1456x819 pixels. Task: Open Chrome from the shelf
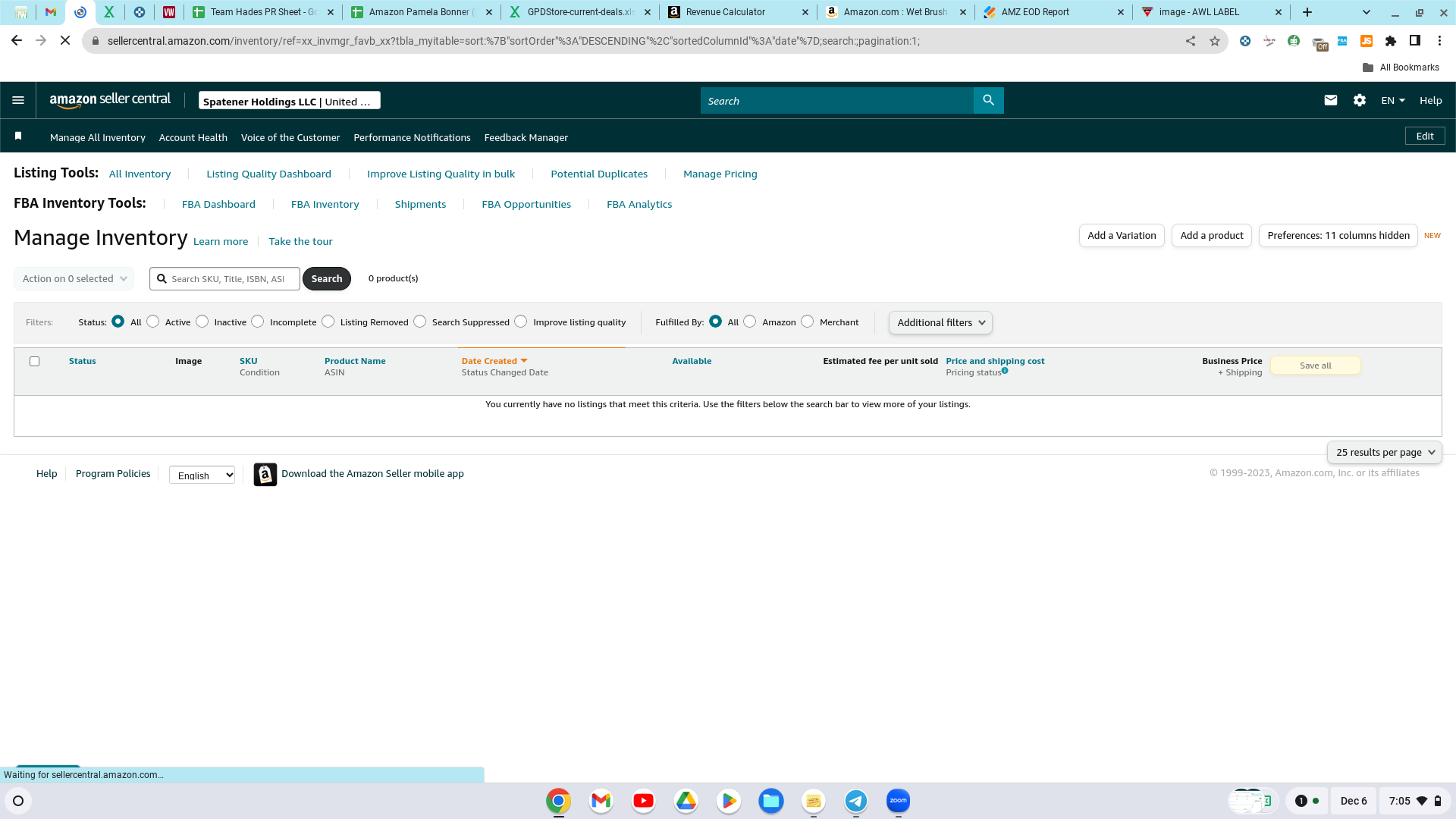[x=558, y=801]
